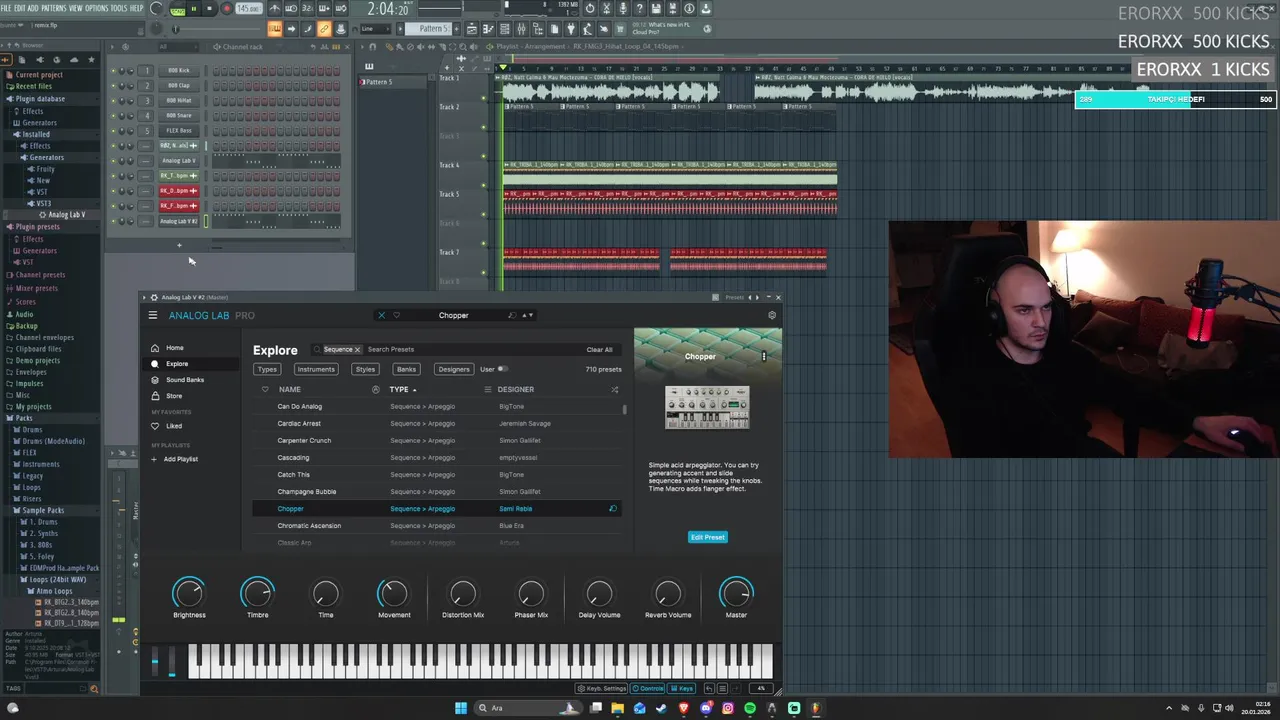Click the shuffle presets icon
Image resolution: width=1280 pixels, height=720 pixels.
[614, 389]
